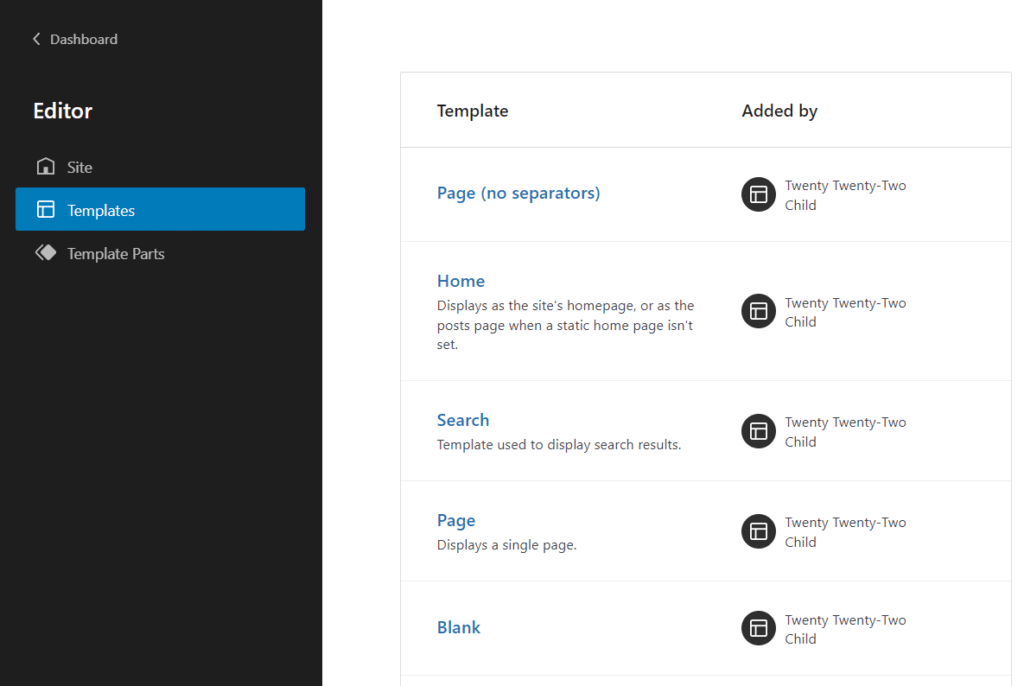Open the Blank template

point(458,627)
